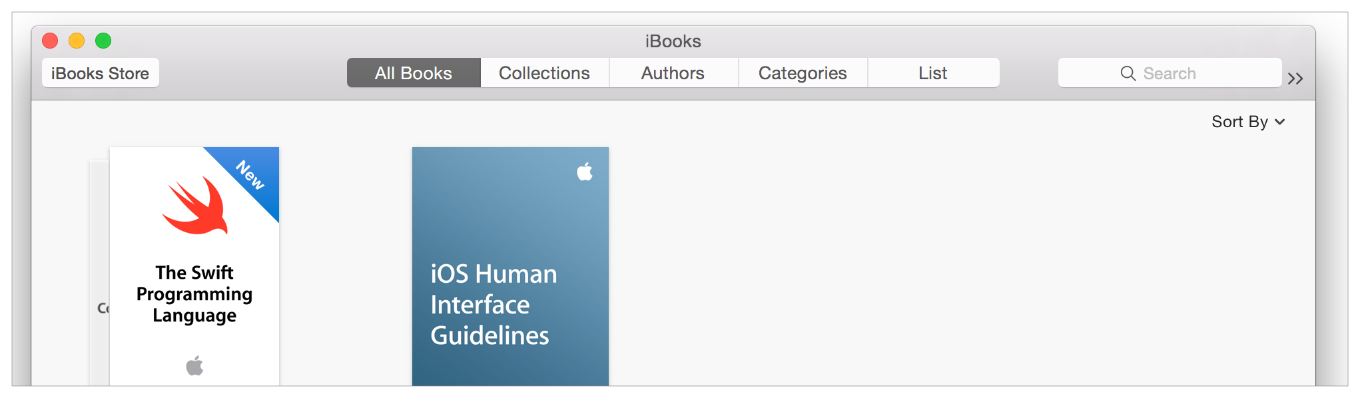The width and height of the screenshot is (1360, 398).
Task: Open iOS Human Interface Guidelines book
Action: coord(510,266)
